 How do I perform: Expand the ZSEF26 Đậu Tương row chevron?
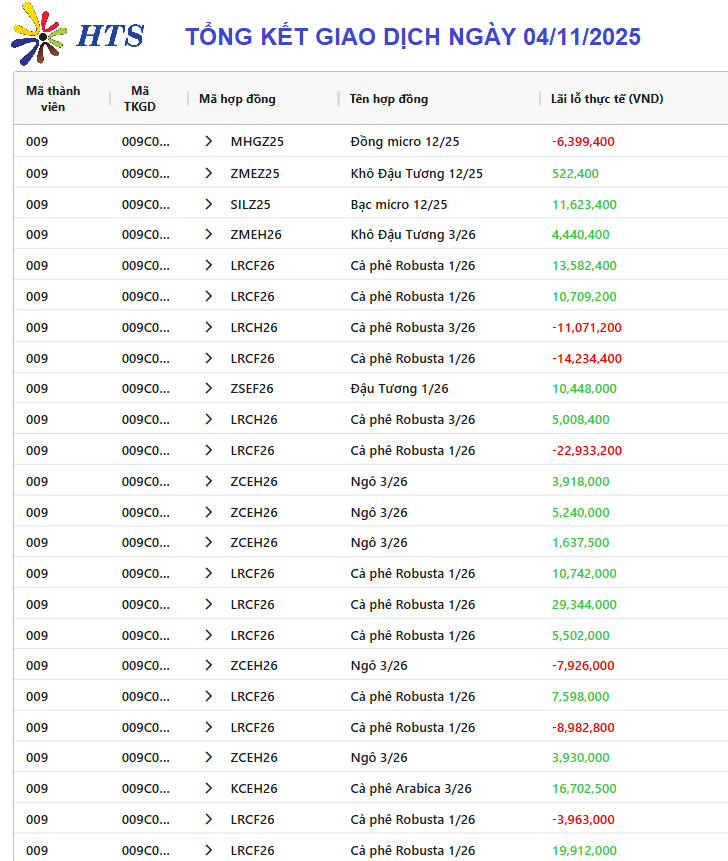208,389
